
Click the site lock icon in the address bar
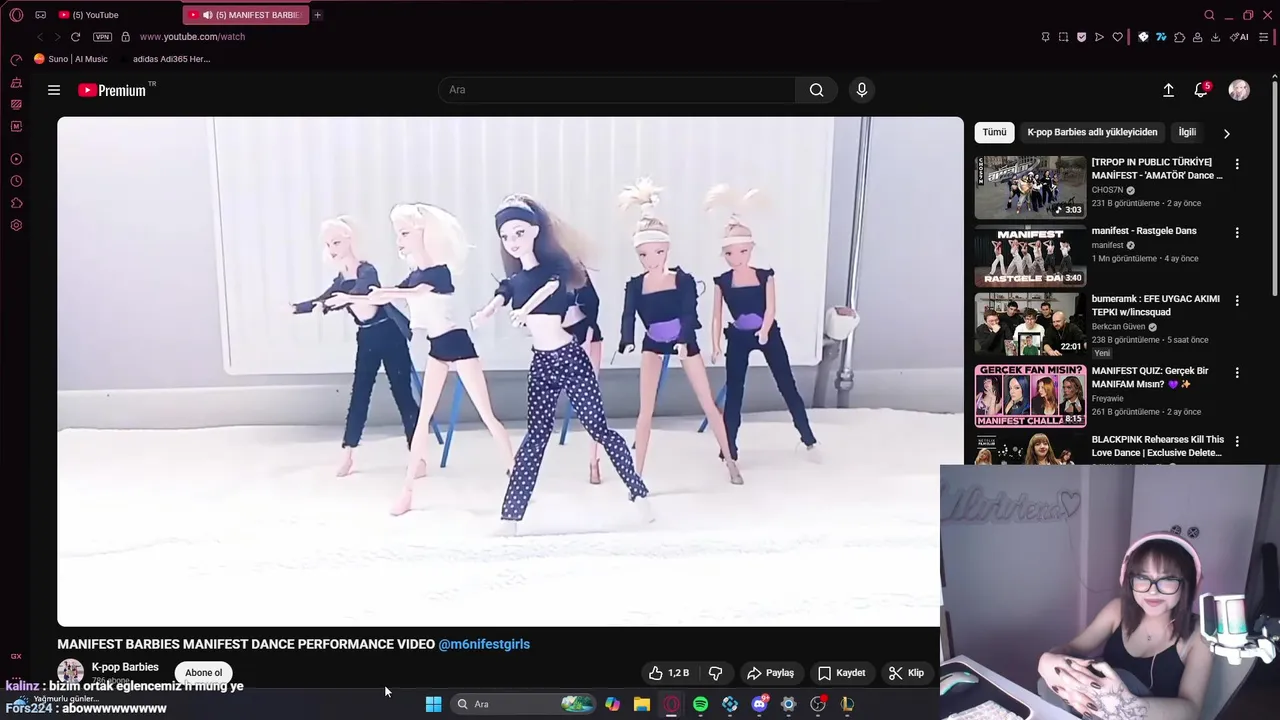(x=125, y=37)
